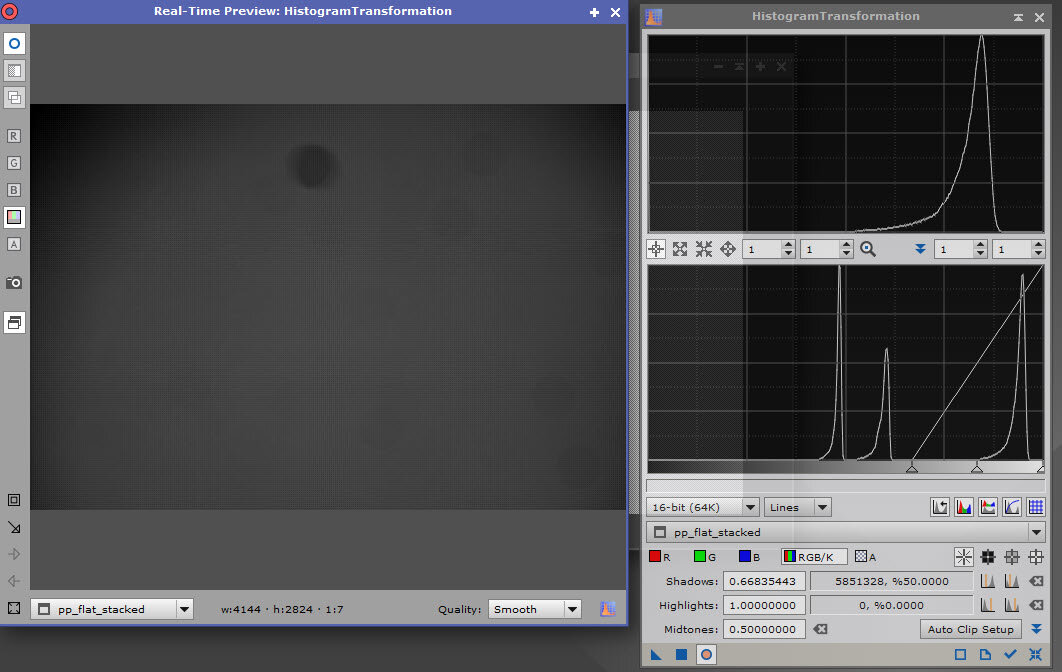
Task: Select the blue B channel tab
Action: (x=750, y=557)
